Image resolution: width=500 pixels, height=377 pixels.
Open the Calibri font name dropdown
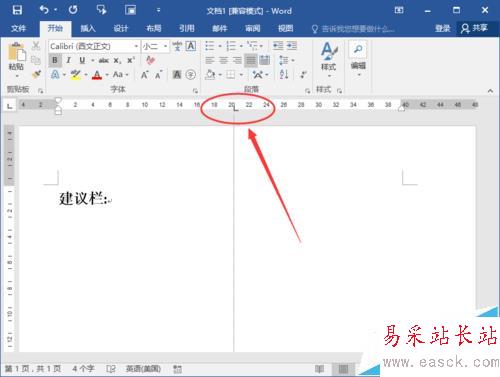pyautogui.click(x=136, y=46)
